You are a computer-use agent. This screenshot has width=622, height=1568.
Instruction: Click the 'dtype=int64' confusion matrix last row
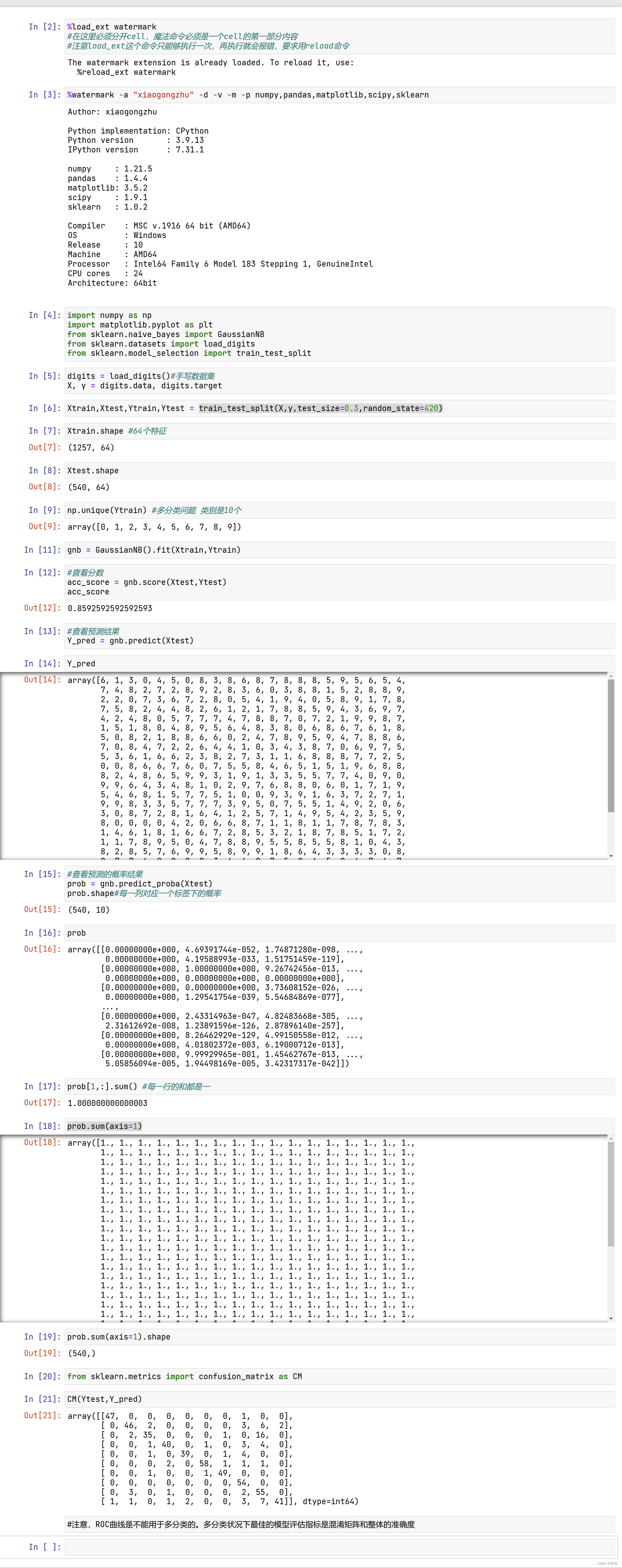(230, 1502)
